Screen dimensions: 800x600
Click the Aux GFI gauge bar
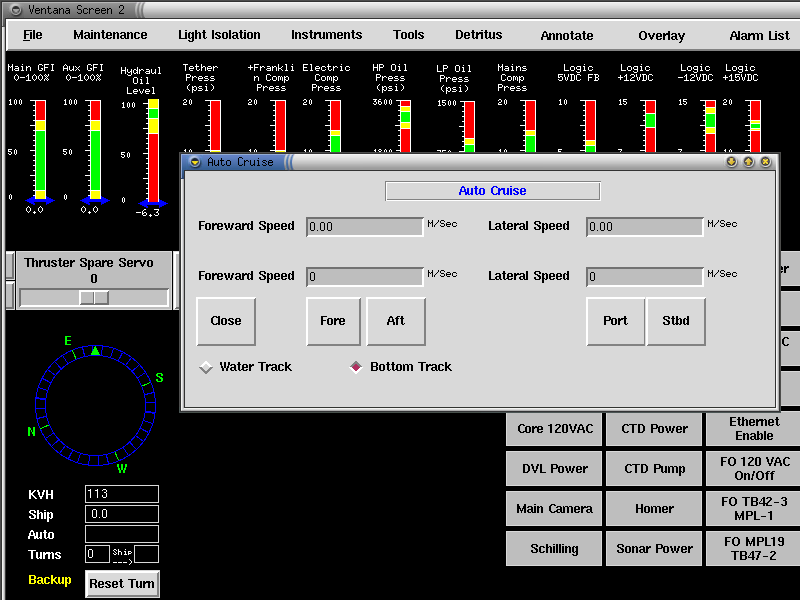95,149
